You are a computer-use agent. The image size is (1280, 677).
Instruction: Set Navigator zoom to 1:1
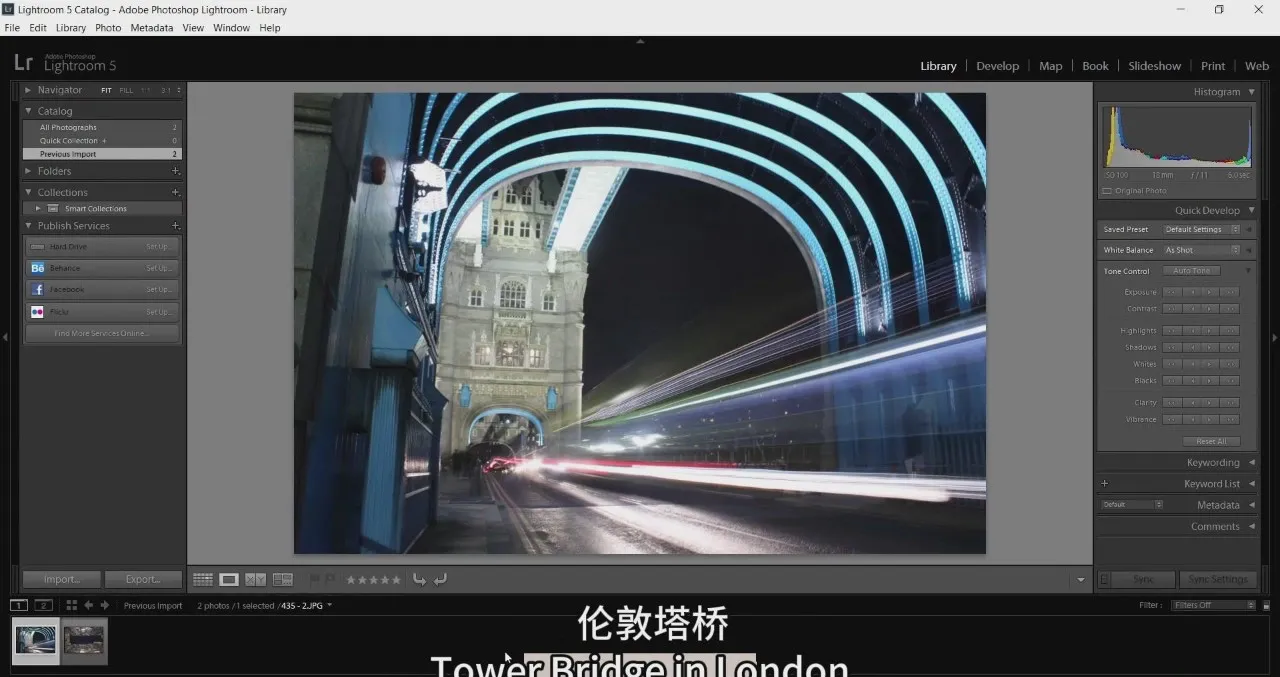tap(146, 90)
